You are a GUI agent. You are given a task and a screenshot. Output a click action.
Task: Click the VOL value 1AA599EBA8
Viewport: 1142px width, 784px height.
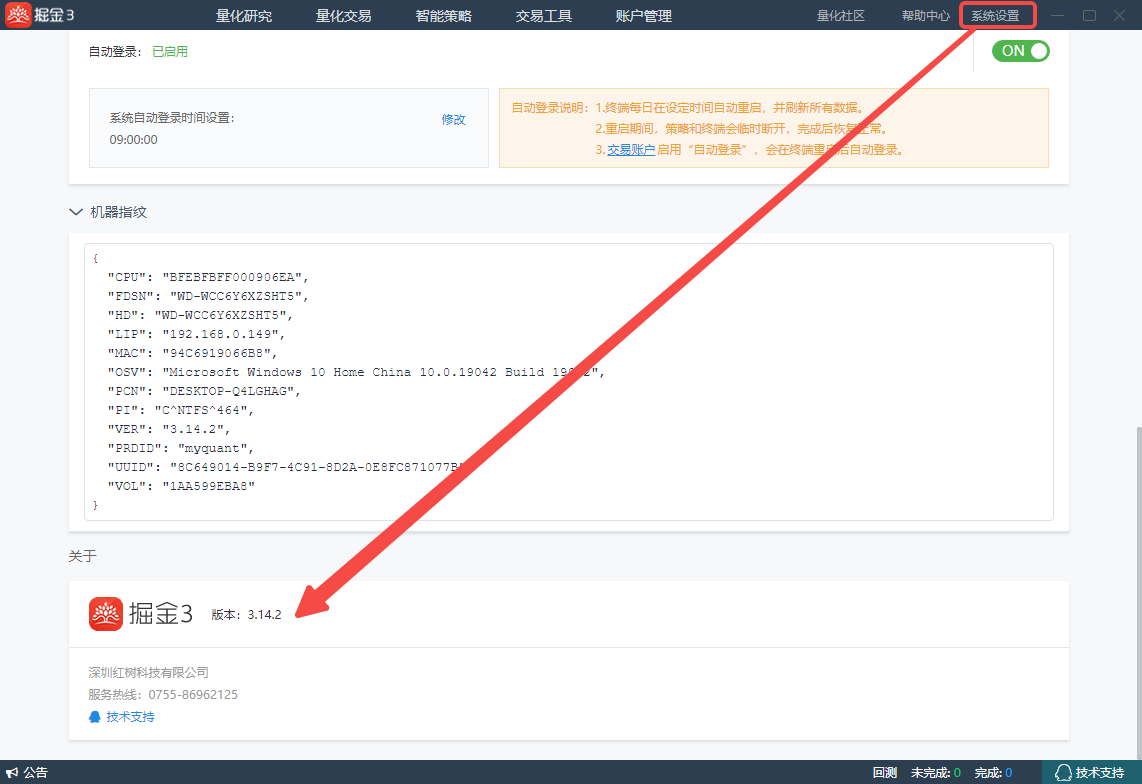point(208,486)
